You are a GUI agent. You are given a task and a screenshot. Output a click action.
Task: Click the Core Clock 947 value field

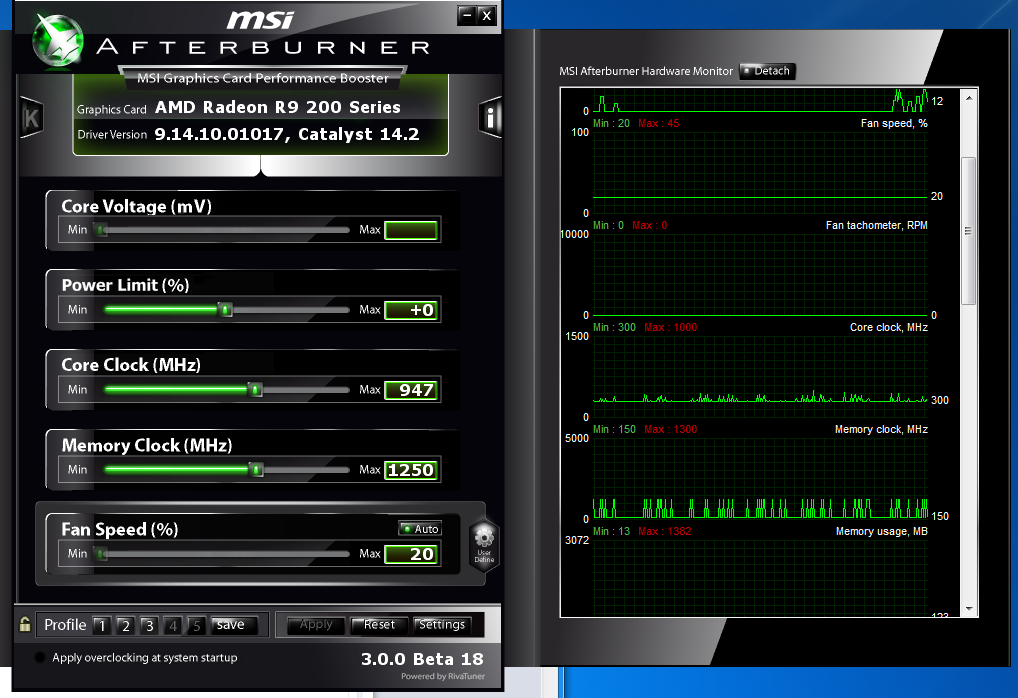[411, 390]
